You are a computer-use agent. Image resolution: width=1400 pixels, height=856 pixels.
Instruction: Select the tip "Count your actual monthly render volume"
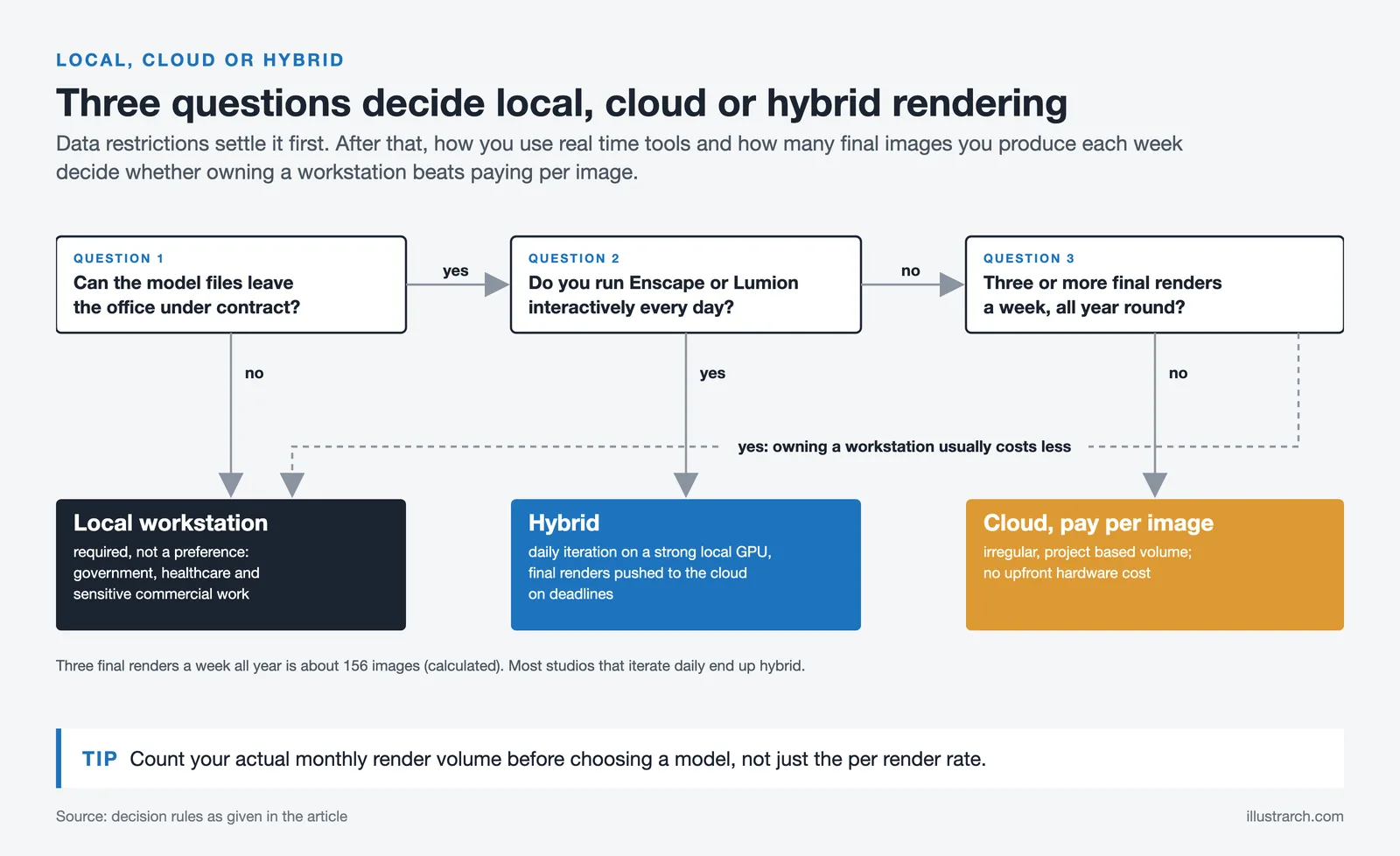pyautogui.click(x=557, y=759)
